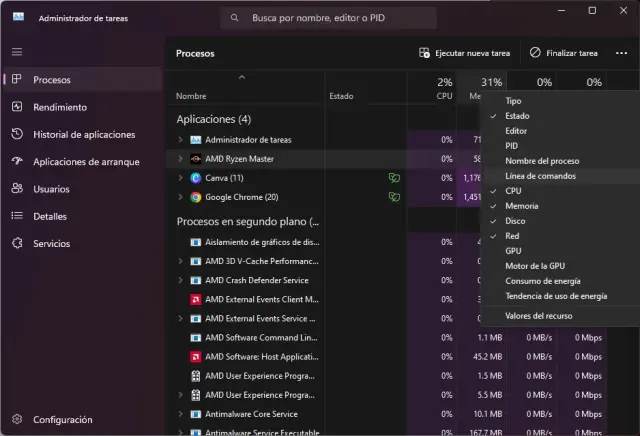
Task: Disable the Disco column in menu
Action: click(x=515, y=221)
